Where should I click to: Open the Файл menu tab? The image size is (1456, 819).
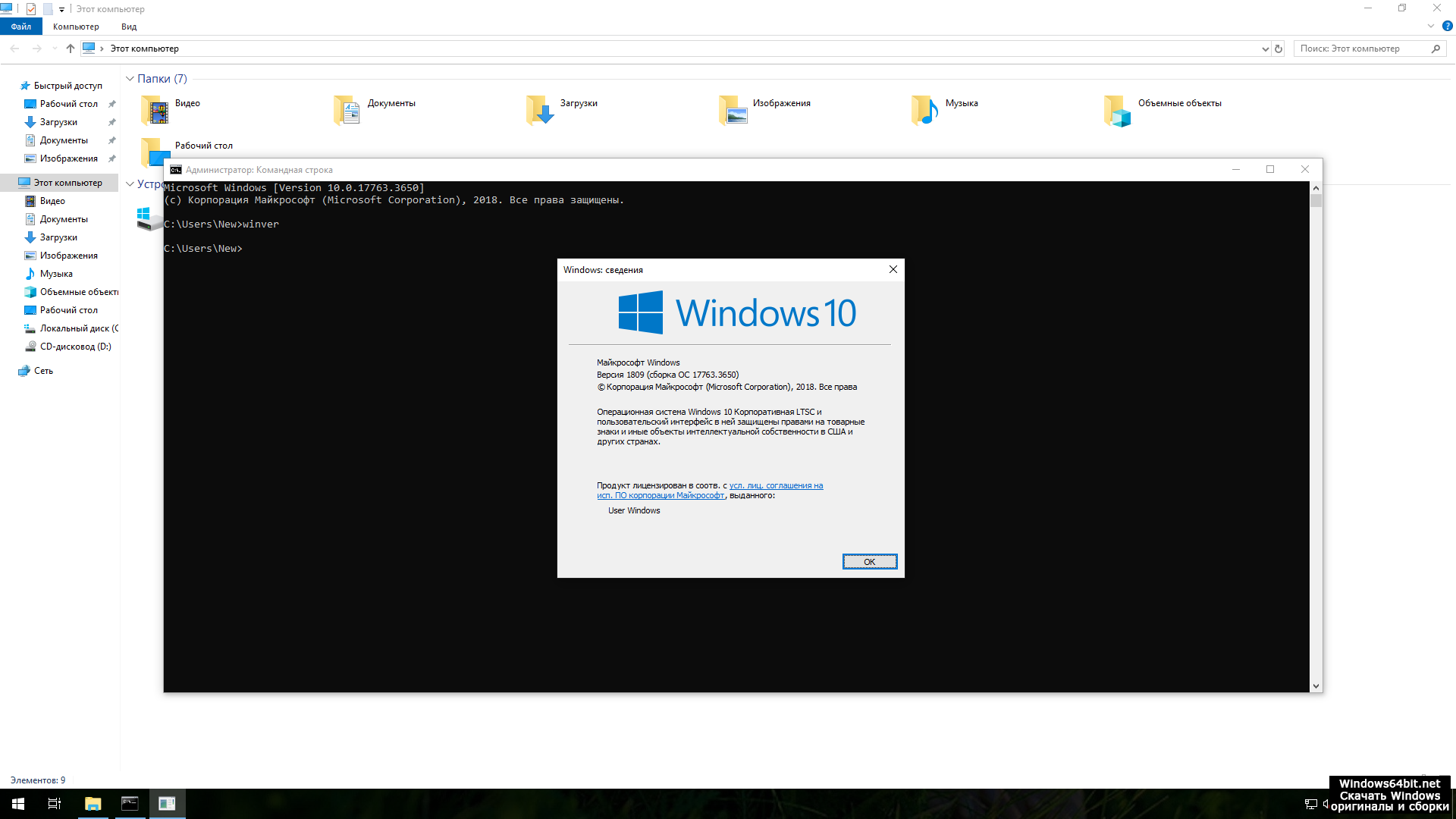tap(21, 27)
